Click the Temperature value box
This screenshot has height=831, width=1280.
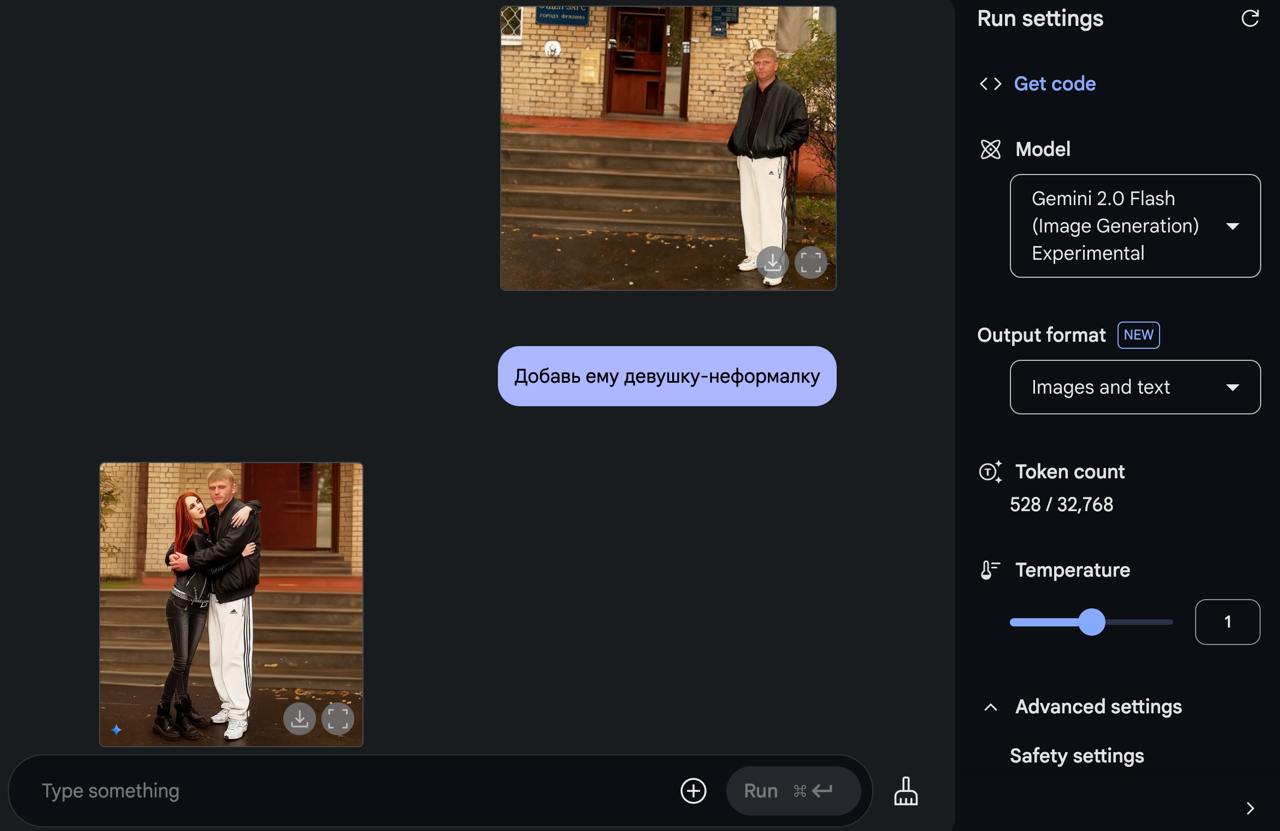pos(1227,622)
